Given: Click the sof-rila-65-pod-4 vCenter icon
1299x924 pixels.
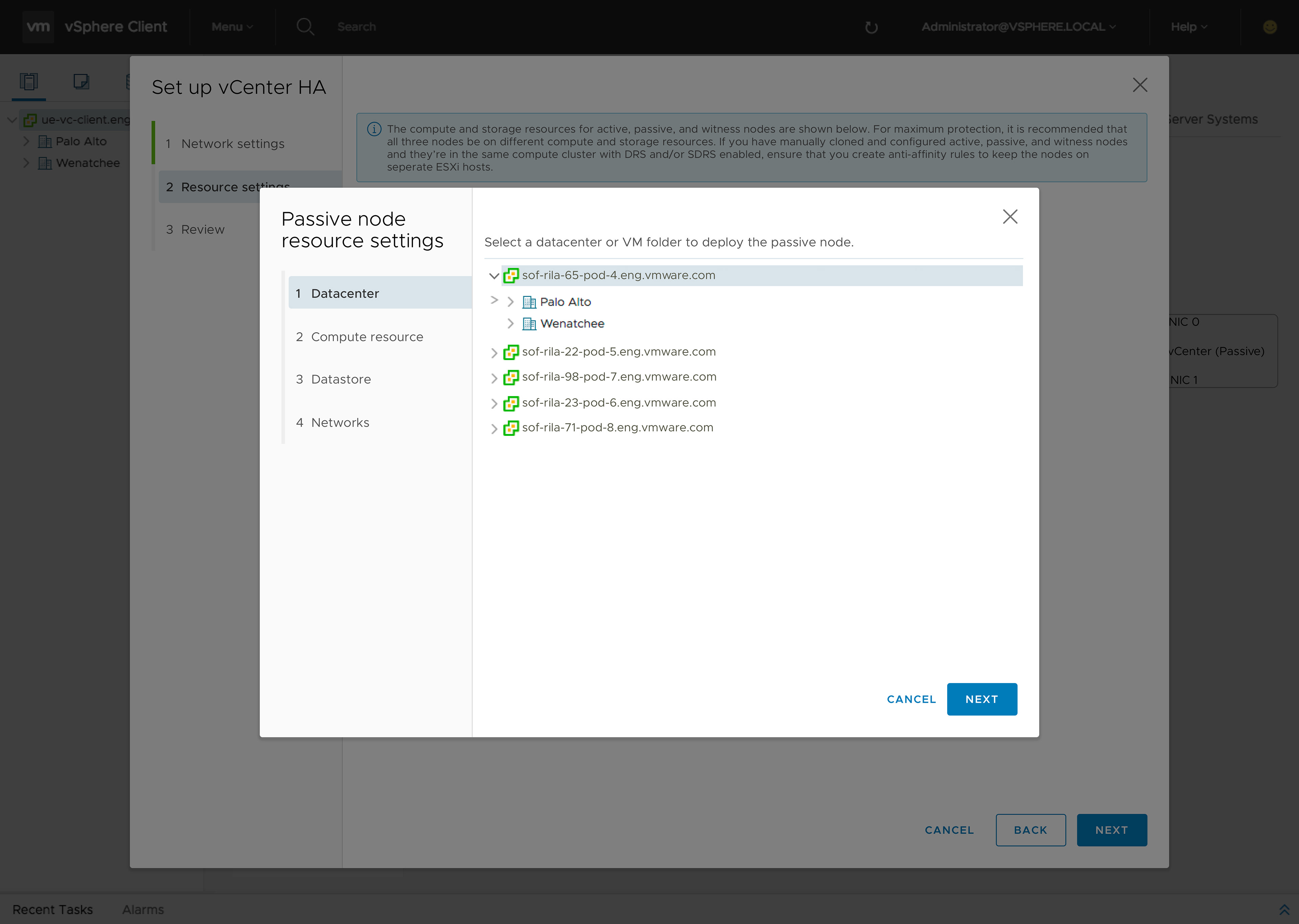Looking at the screenshot, I should click(x=511, y=275).
